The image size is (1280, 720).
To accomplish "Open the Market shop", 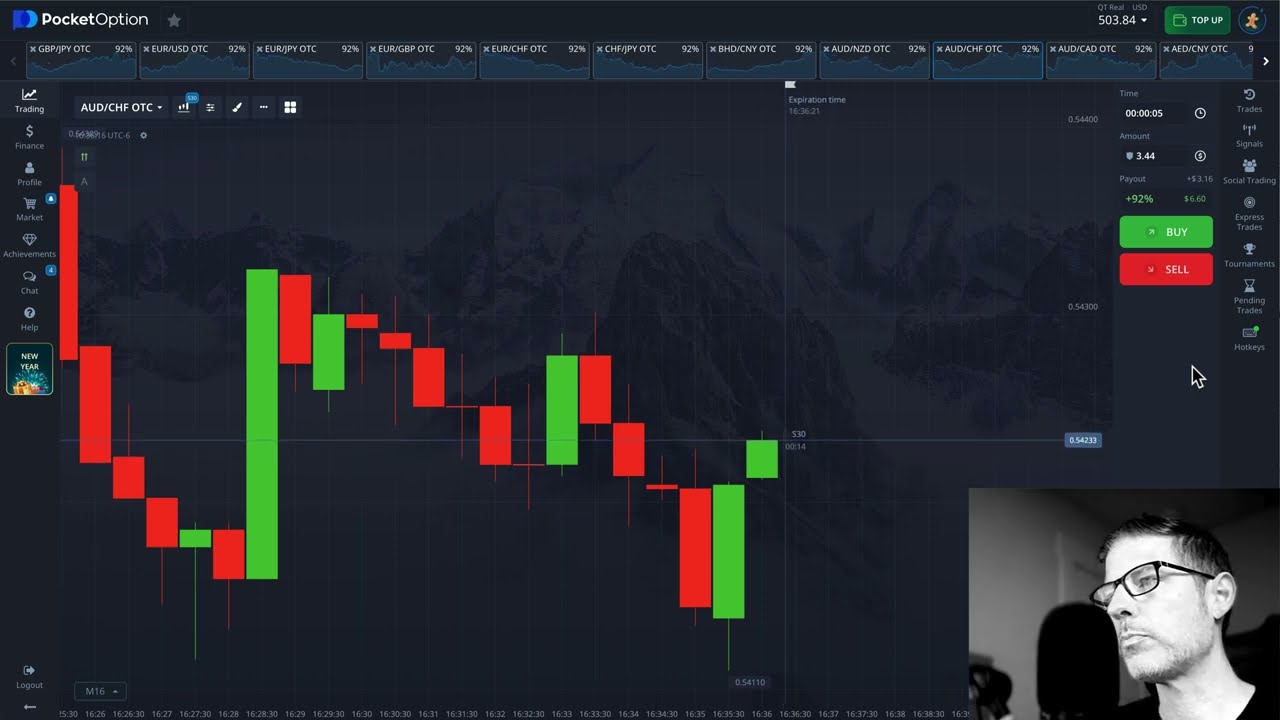I will tap(29, 209).
